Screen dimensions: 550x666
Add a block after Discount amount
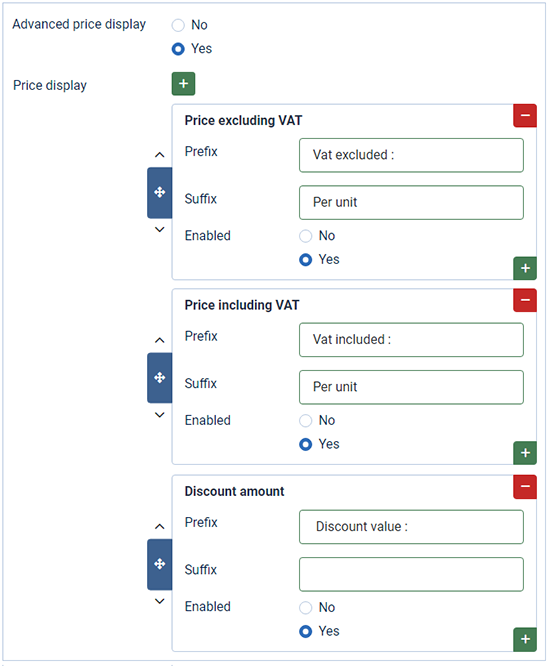coord(525,639)
